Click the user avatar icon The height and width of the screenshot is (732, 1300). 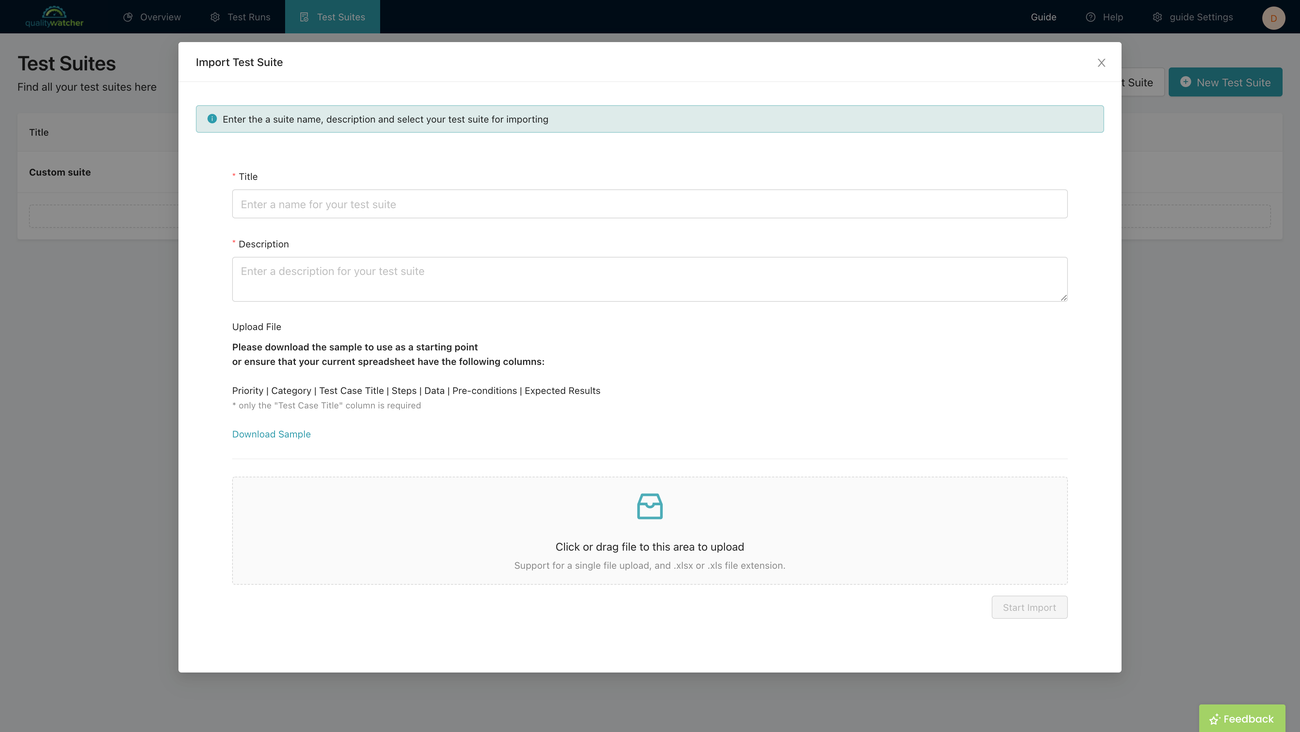[1273, 17]
